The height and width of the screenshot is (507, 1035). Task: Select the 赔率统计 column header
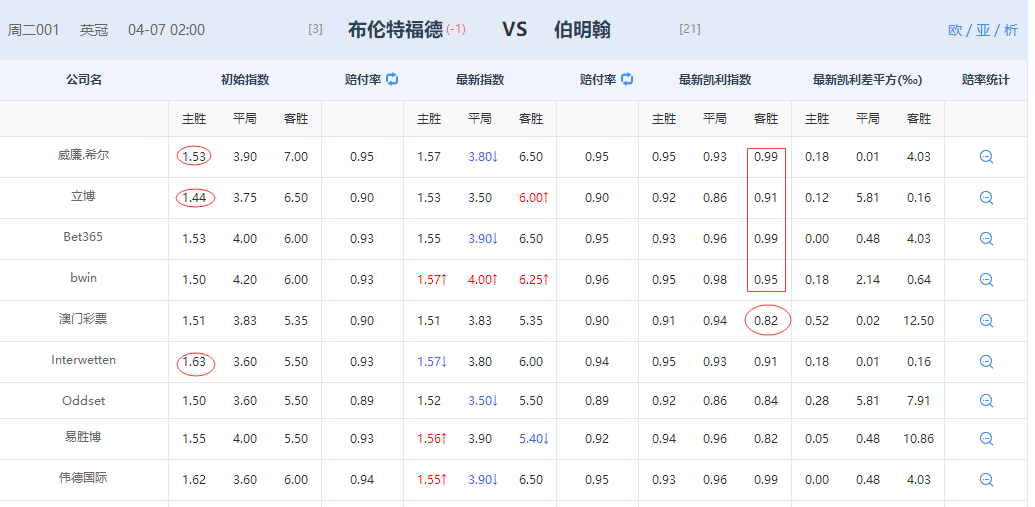(x=985, y=80)
